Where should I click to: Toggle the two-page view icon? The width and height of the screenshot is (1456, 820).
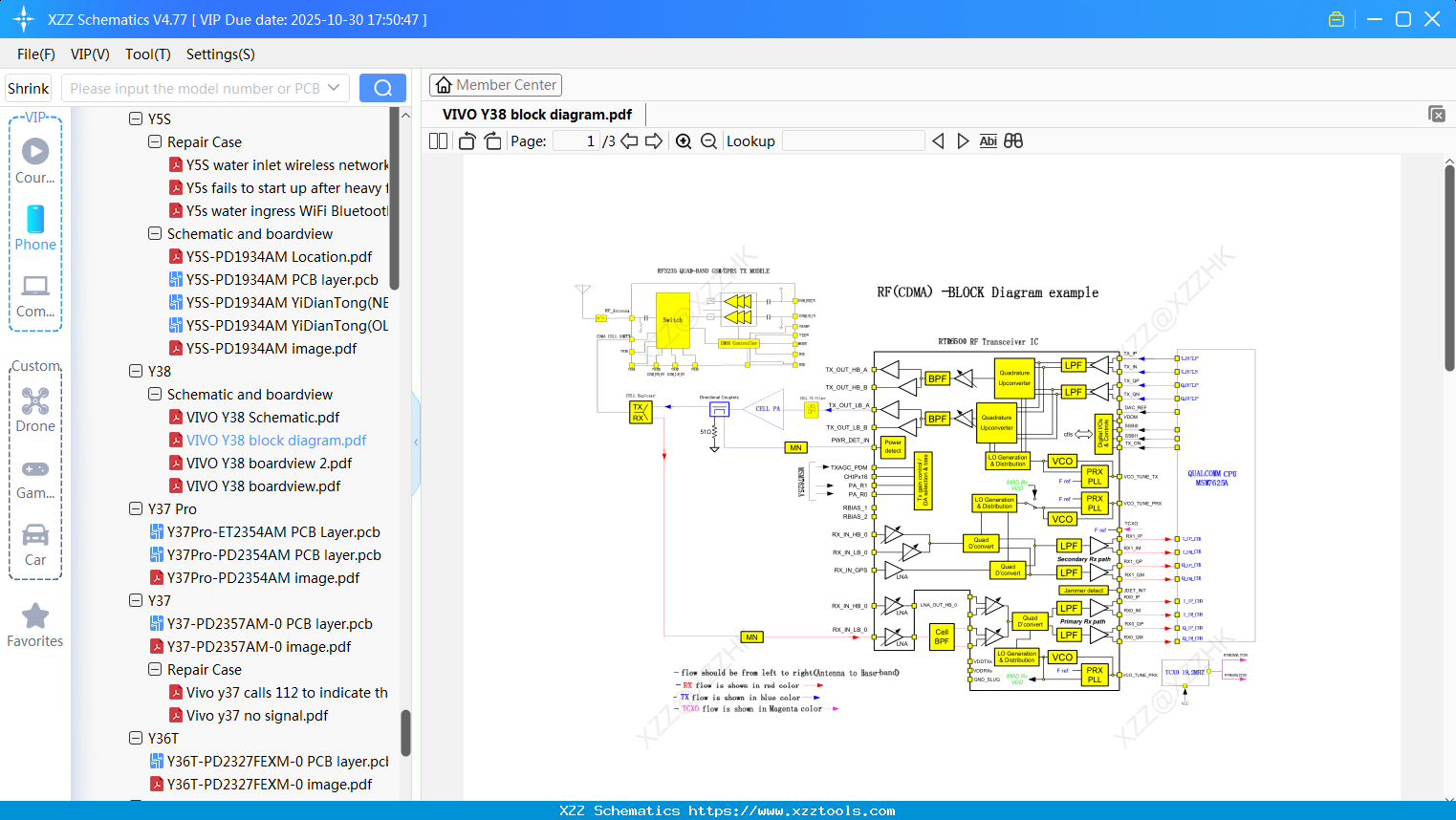click(x=438, y=141)
